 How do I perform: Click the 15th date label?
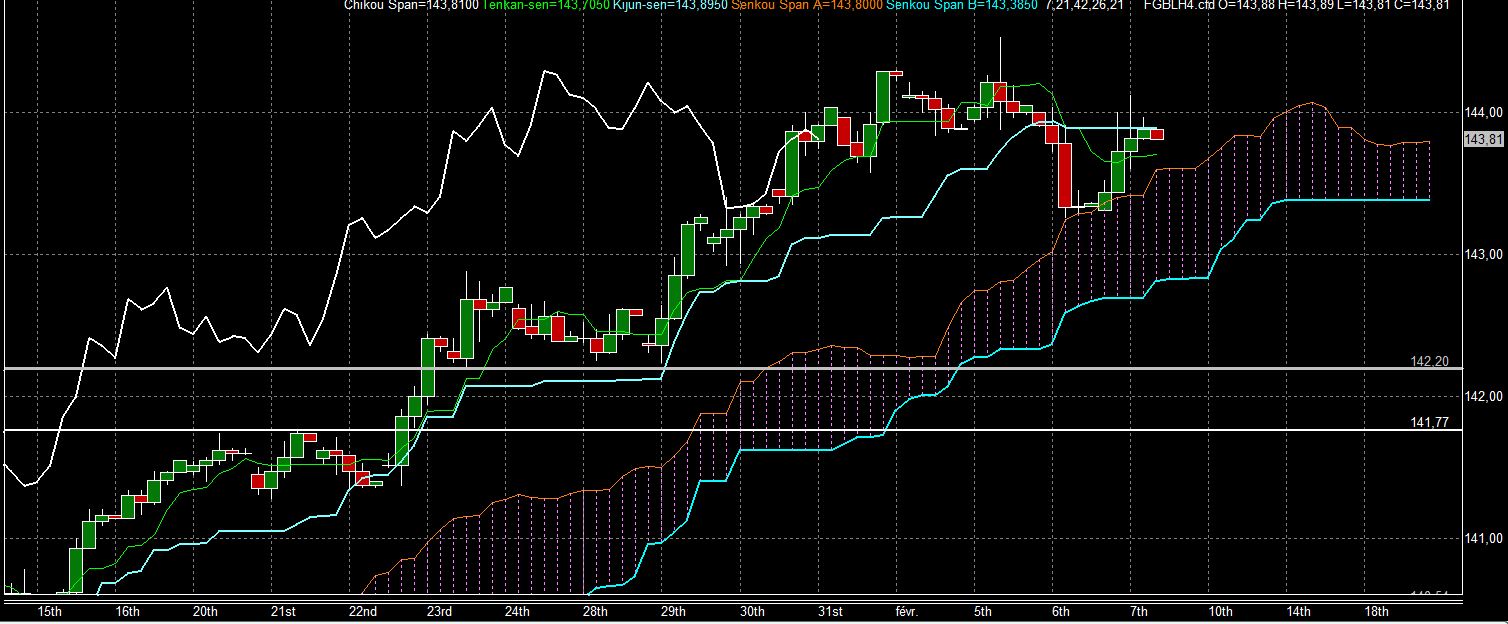(50, 611)
